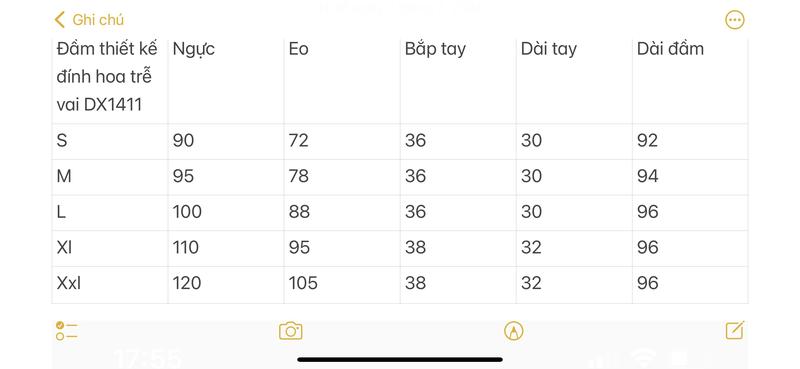Image resolution: width=800 pixels, height=369 pixels.
Task: Select the Đầm thiết kế title cell
Action: coord(110,81)
